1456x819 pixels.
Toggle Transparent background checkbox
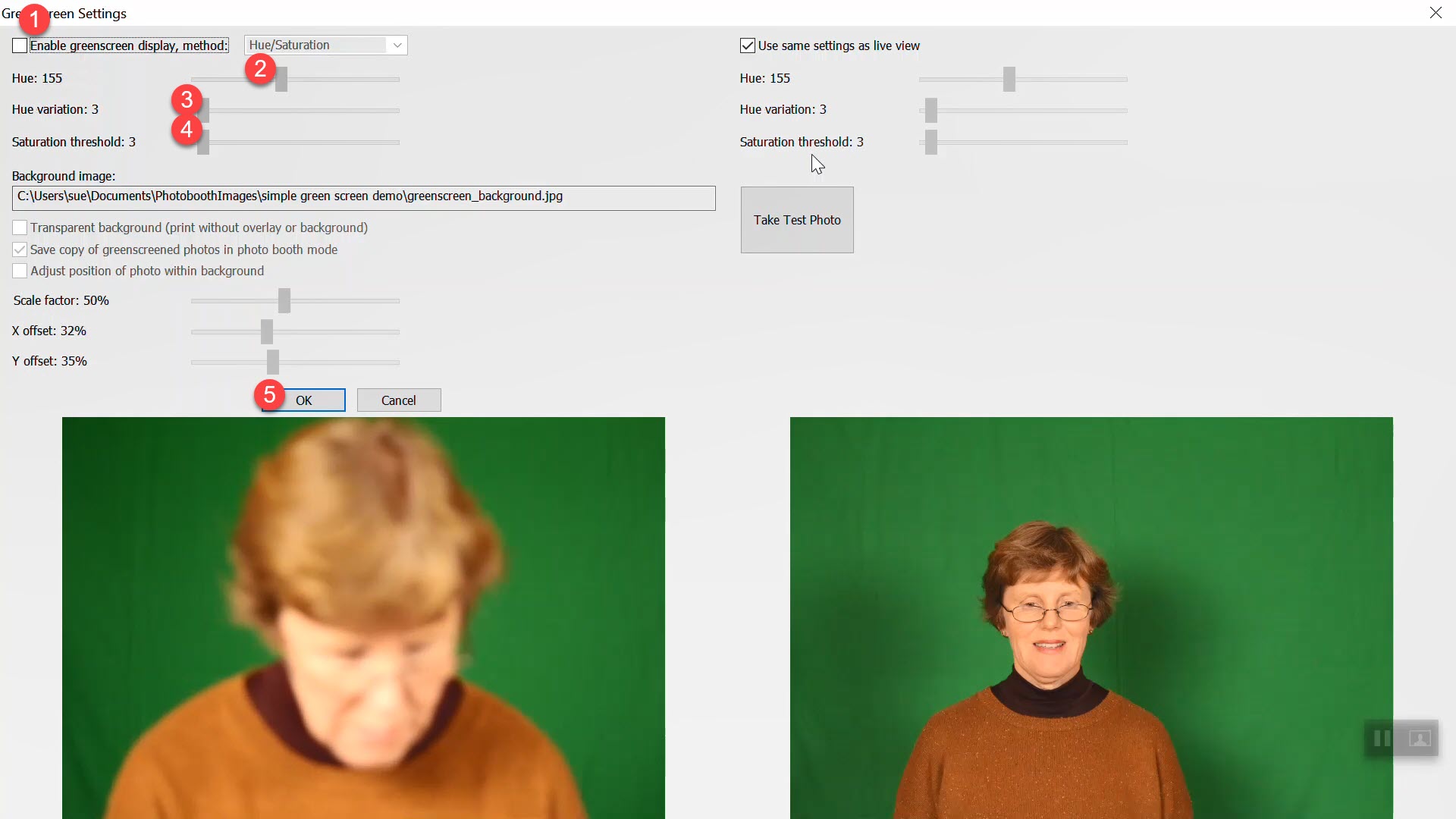(x=20, y=227)
